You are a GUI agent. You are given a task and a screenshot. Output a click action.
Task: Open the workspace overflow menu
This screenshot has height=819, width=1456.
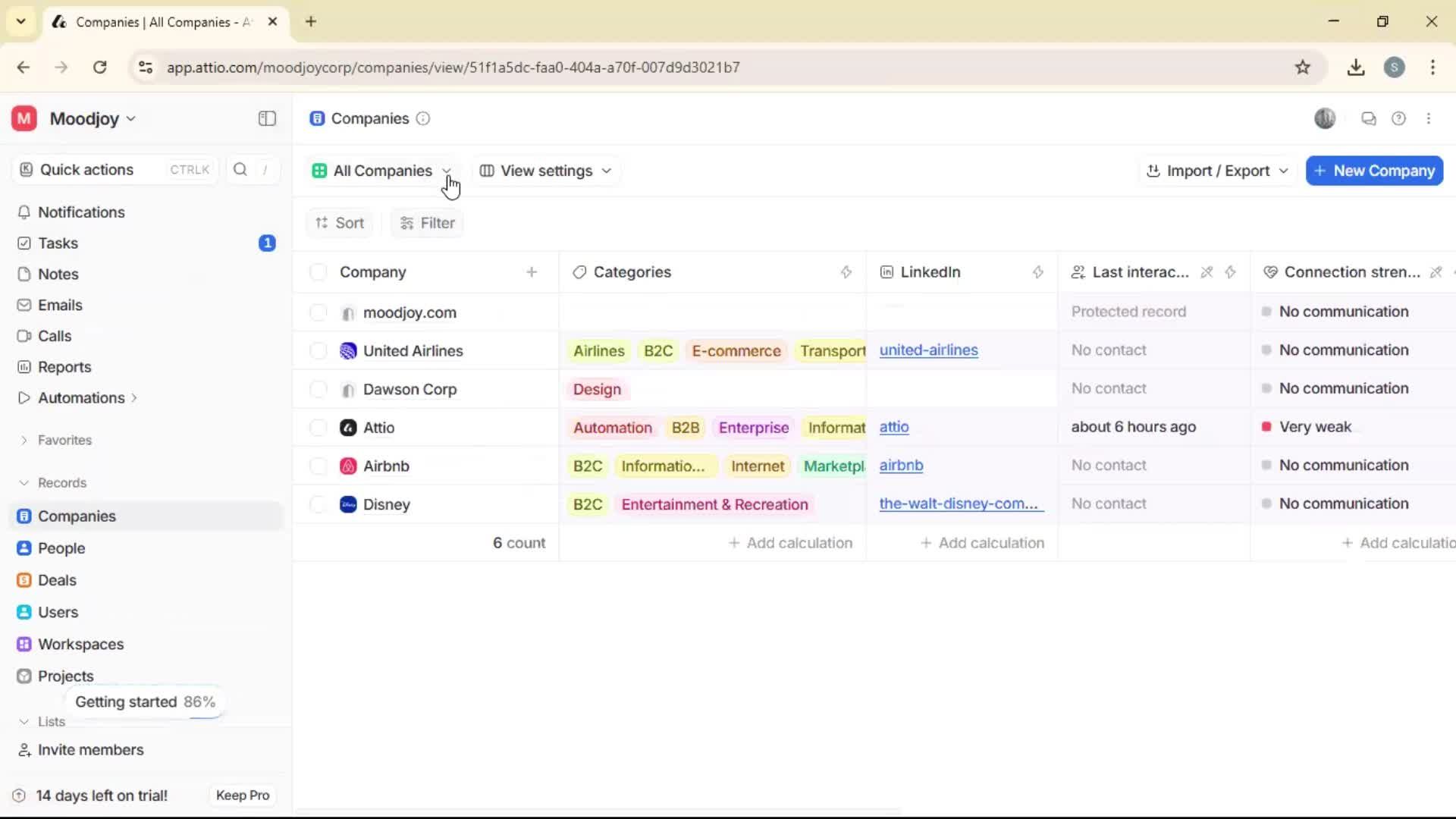(1429, 119)
